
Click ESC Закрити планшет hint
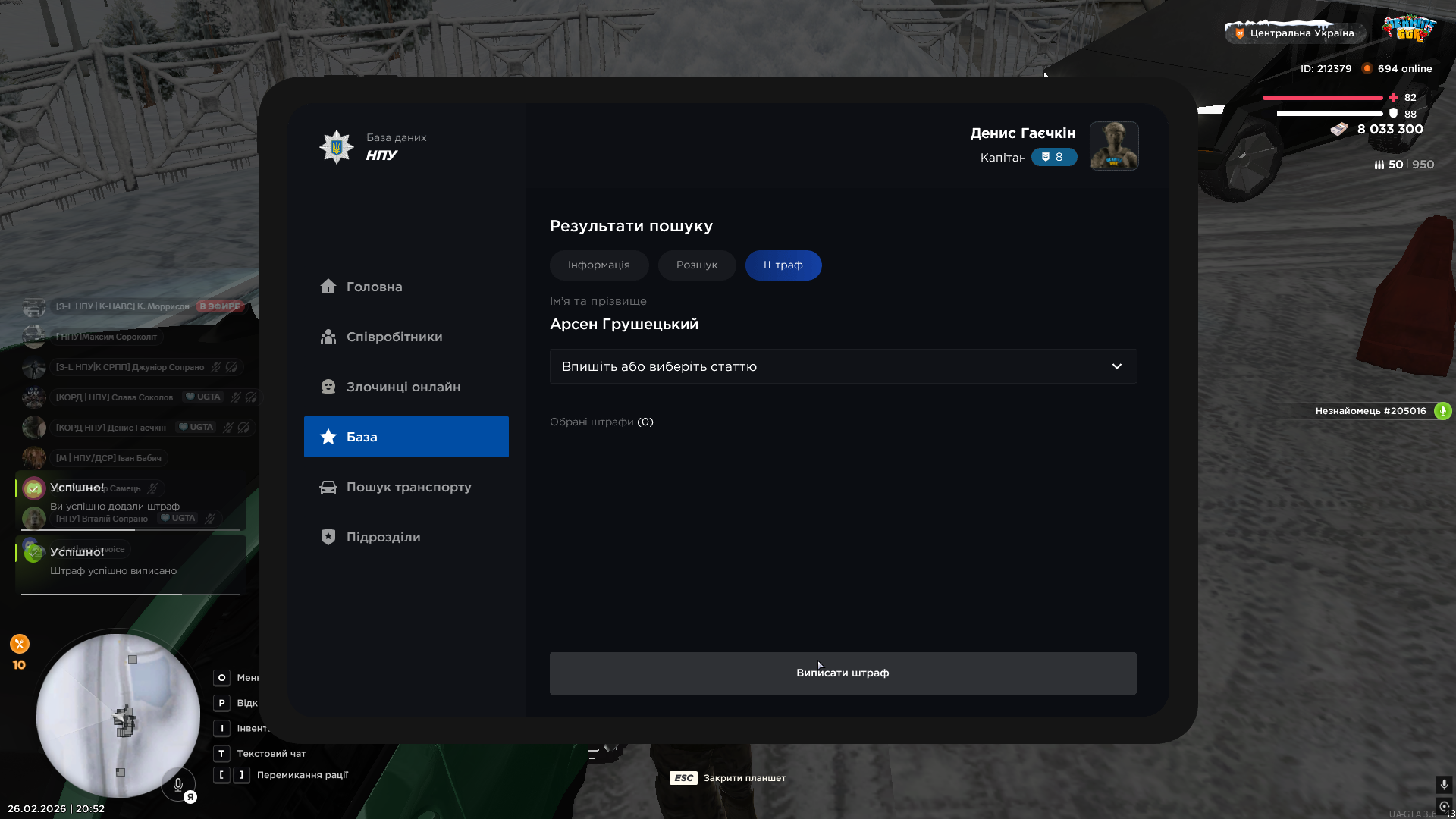point(727,778)
